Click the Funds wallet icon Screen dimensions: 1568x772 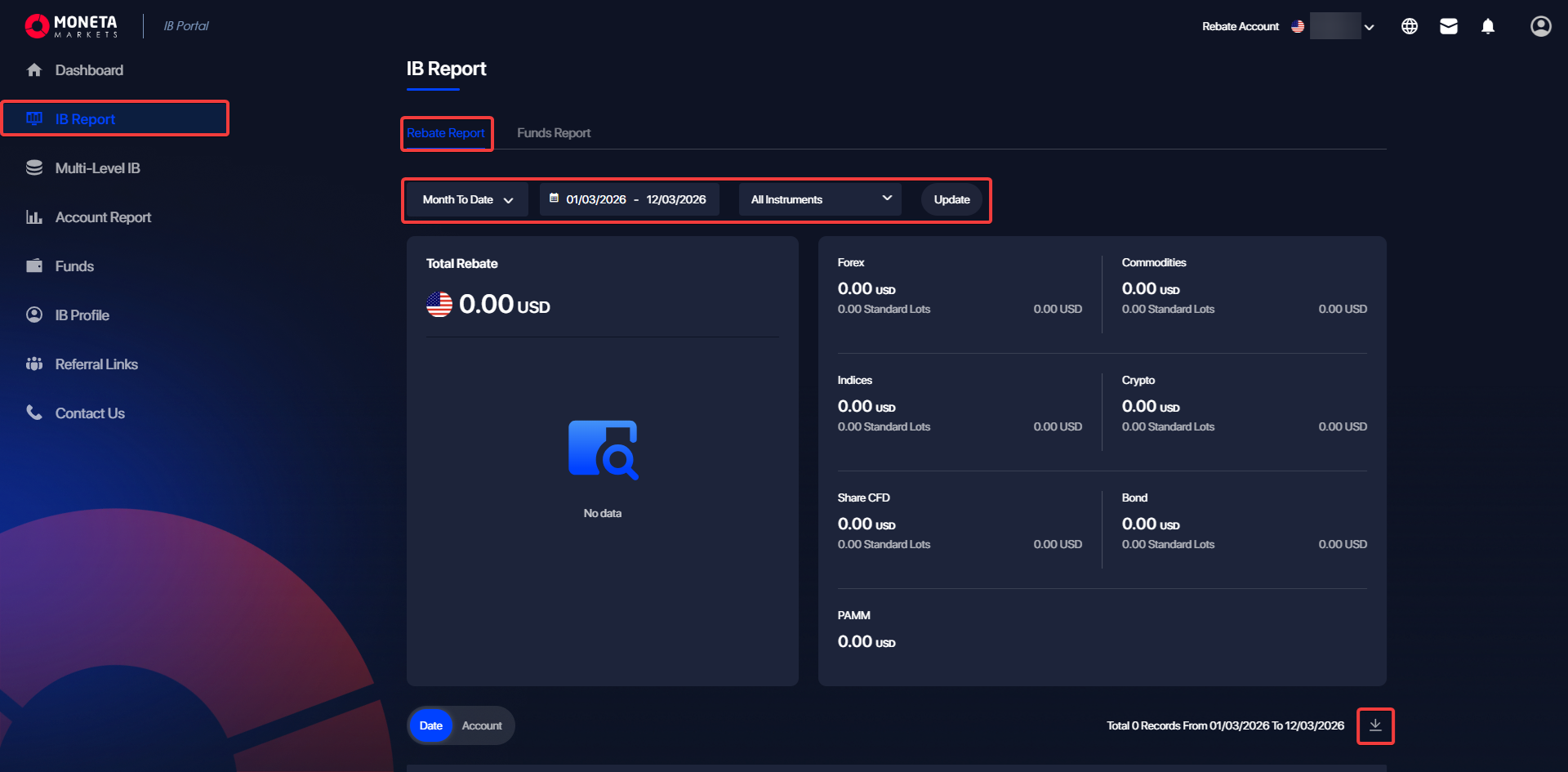click(x=34, y=266)
